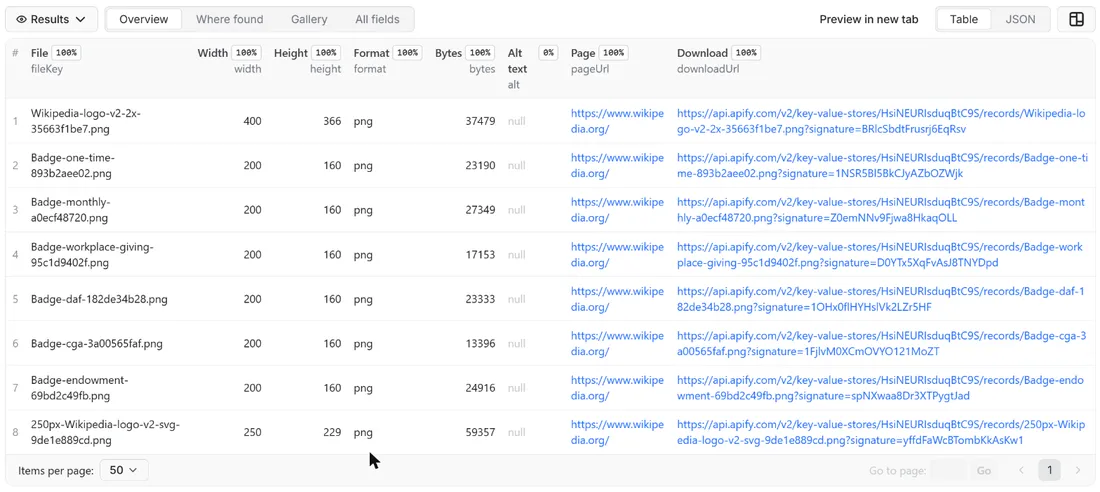Click width value 400
The image size is (1100, 492).
point(253,121)
